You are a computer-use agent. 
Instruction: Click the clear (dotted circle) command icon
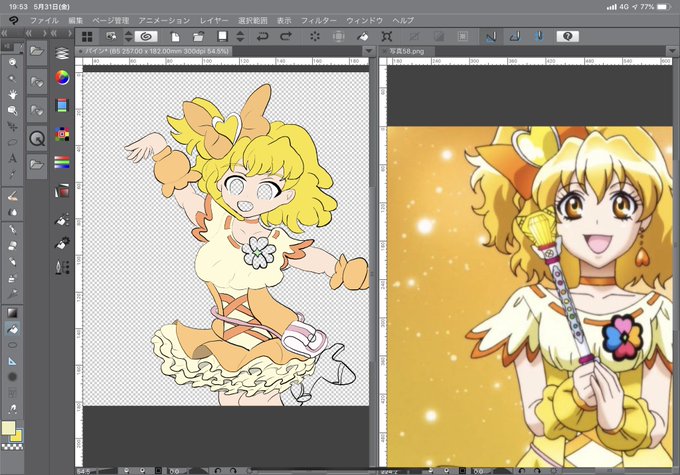click(x=315, y=36)
